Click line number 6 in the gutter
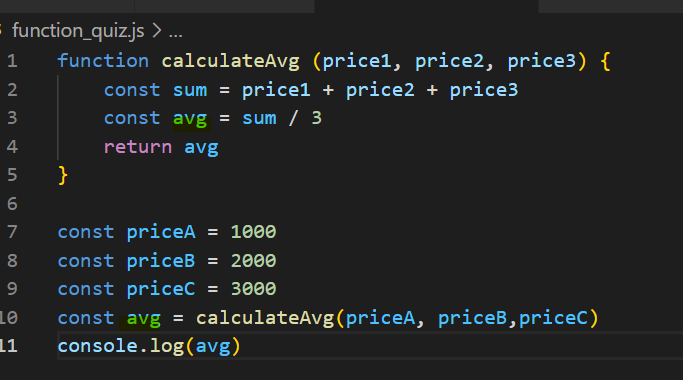 pyautogui.click(x=12, y=204)
